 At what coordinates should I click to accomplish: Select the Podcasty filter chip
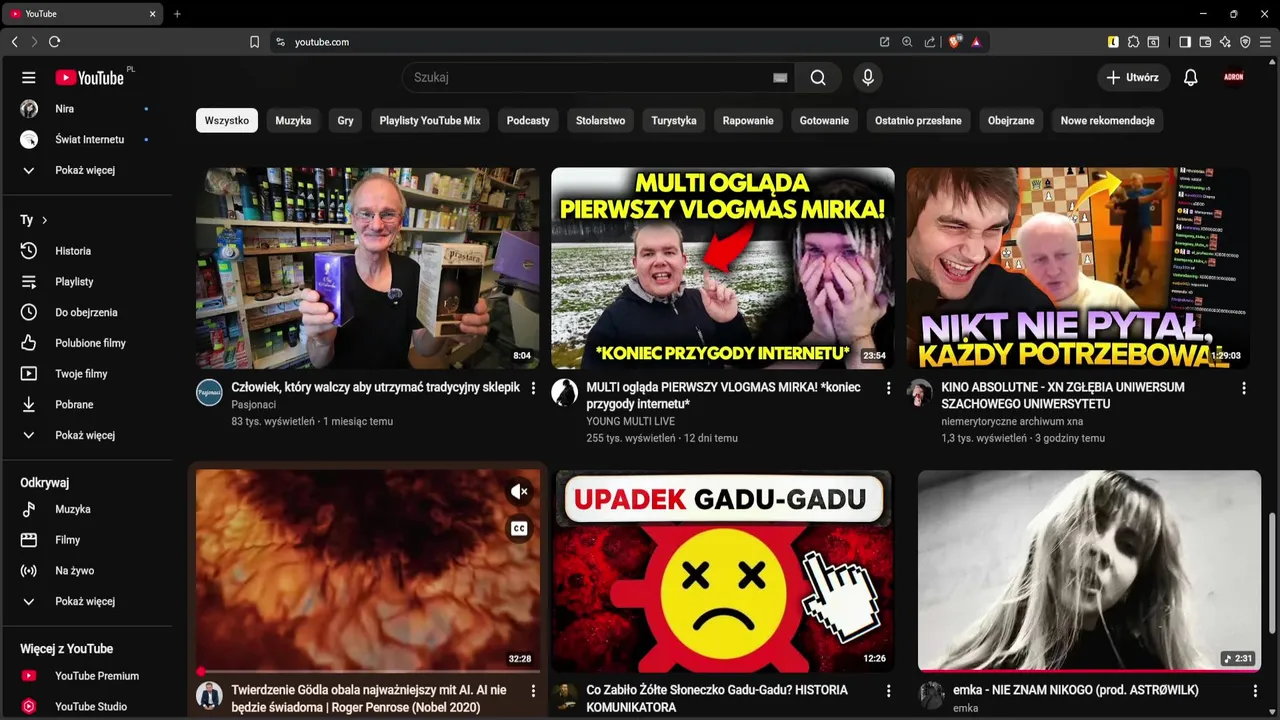(528, 120)
